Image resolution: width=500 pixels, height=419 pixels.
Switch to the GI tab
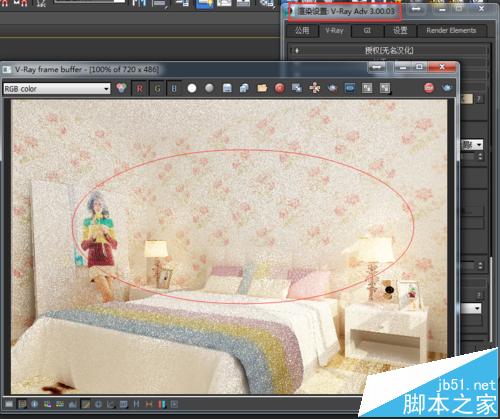(x=367, y=31)
